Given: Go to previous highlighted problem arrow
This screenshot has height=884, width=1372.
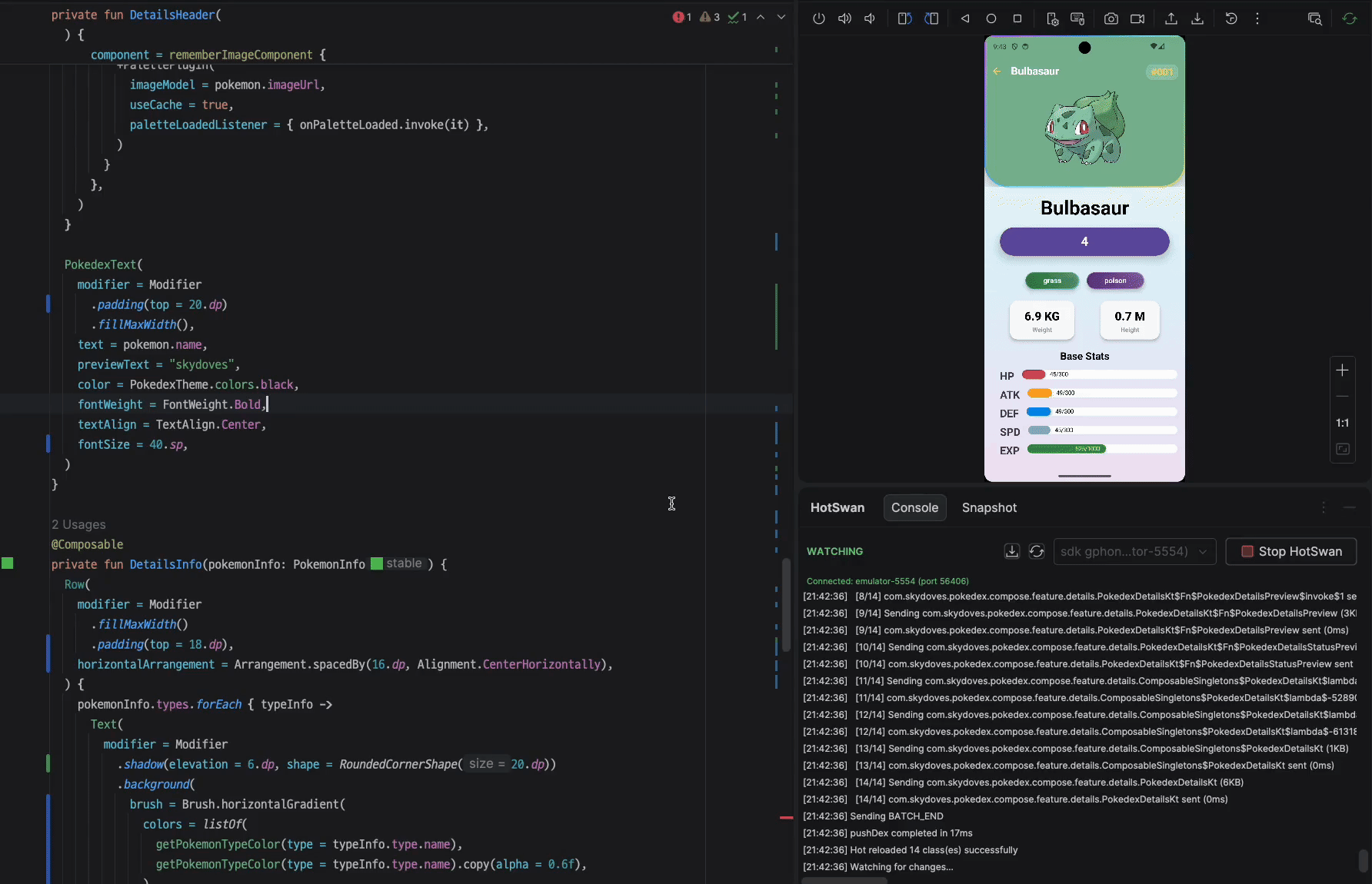Looking at the screenshot, I should tap(761, 17).
